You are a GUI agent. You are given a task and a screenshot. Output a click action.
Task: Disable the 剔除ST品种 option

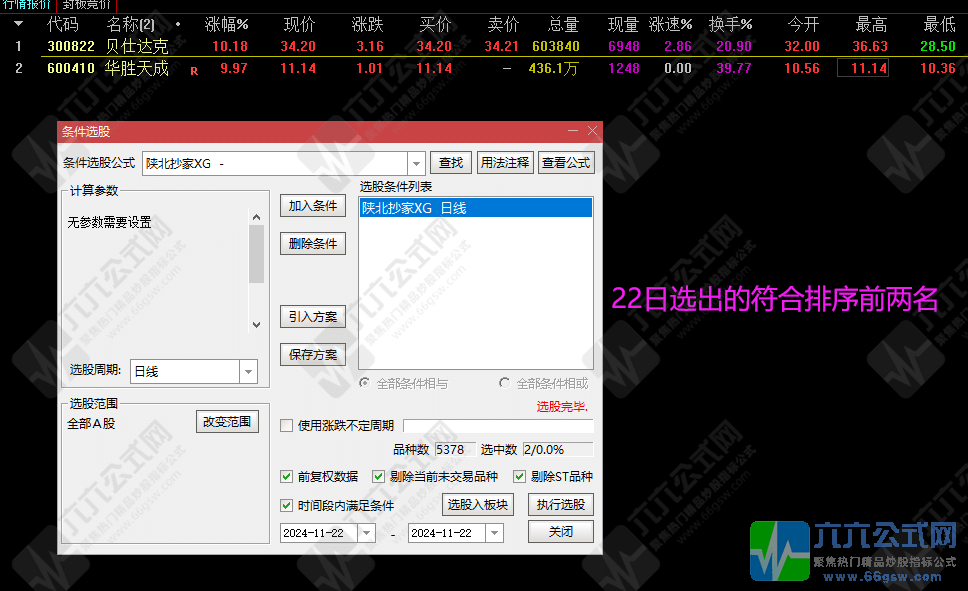click(520, 476)
